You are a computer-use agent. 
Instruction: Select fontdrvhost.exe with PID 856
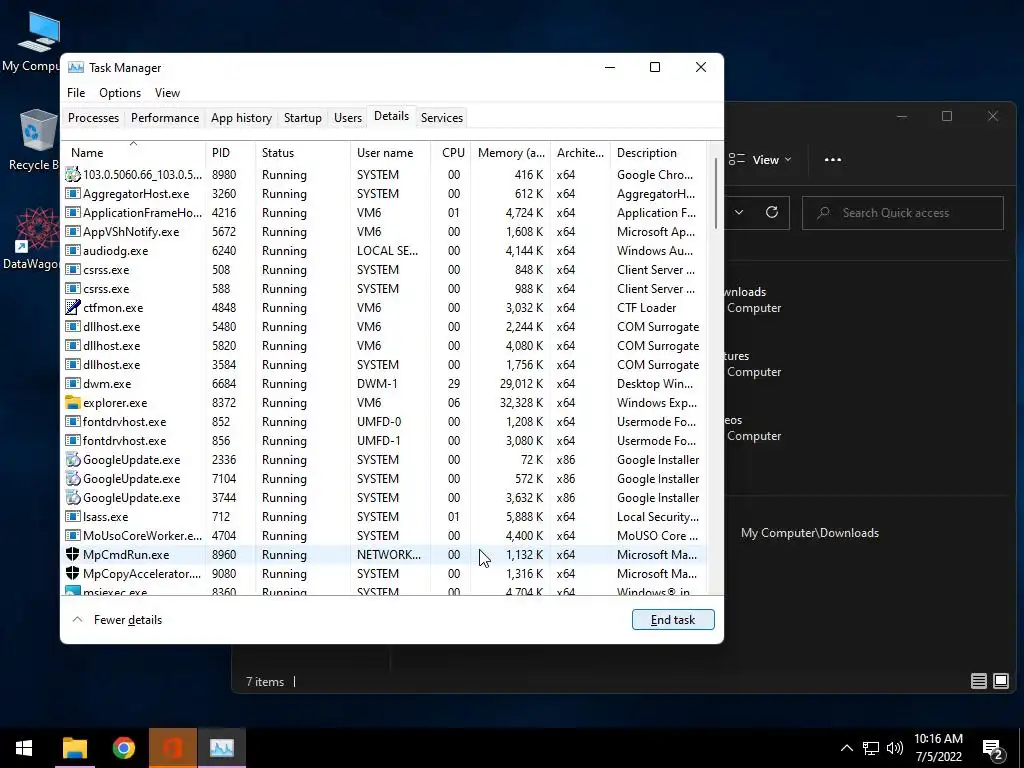[384, 441]
